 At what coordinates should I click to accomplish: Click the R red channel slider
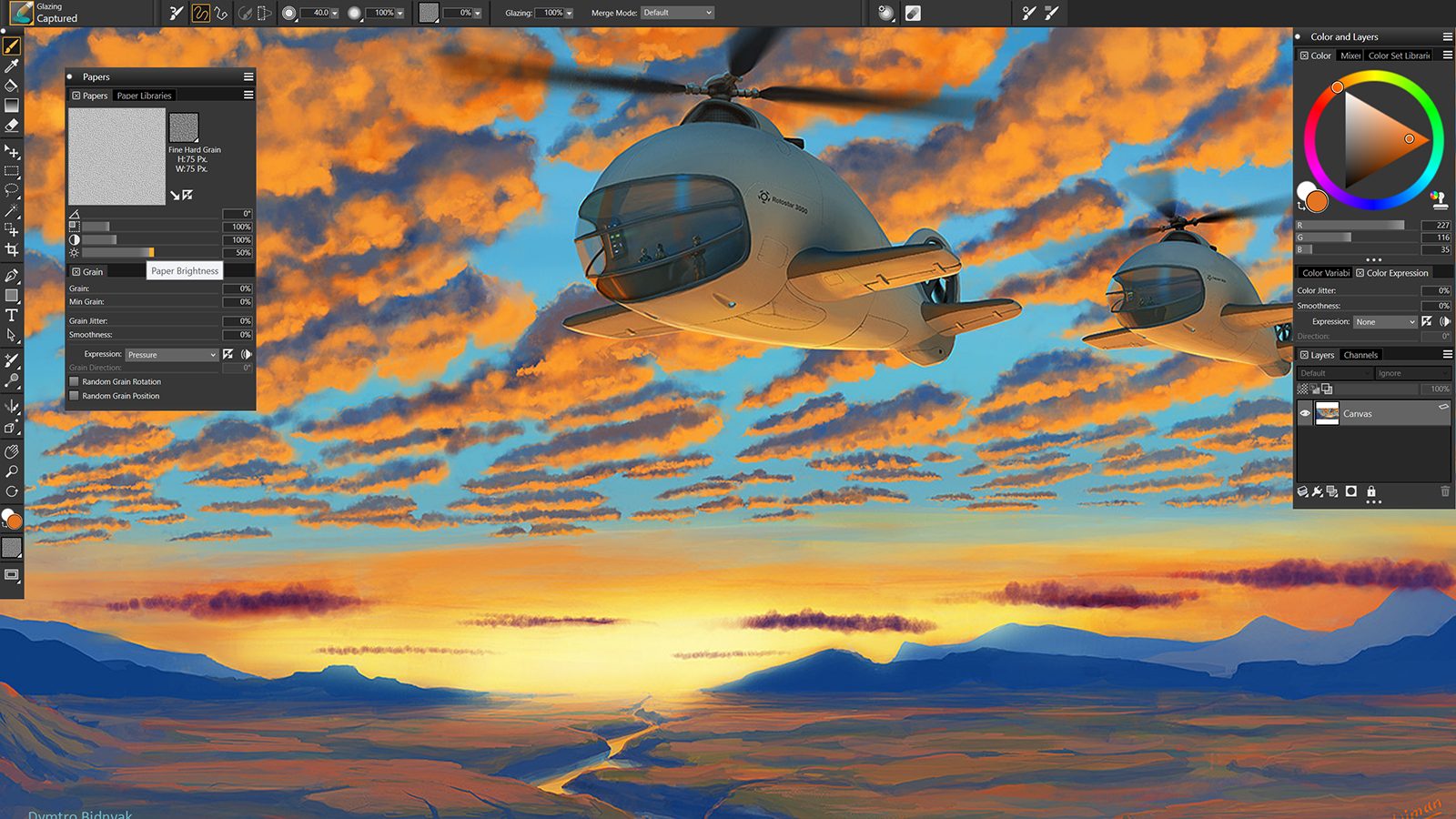(x=1357, y=225)
